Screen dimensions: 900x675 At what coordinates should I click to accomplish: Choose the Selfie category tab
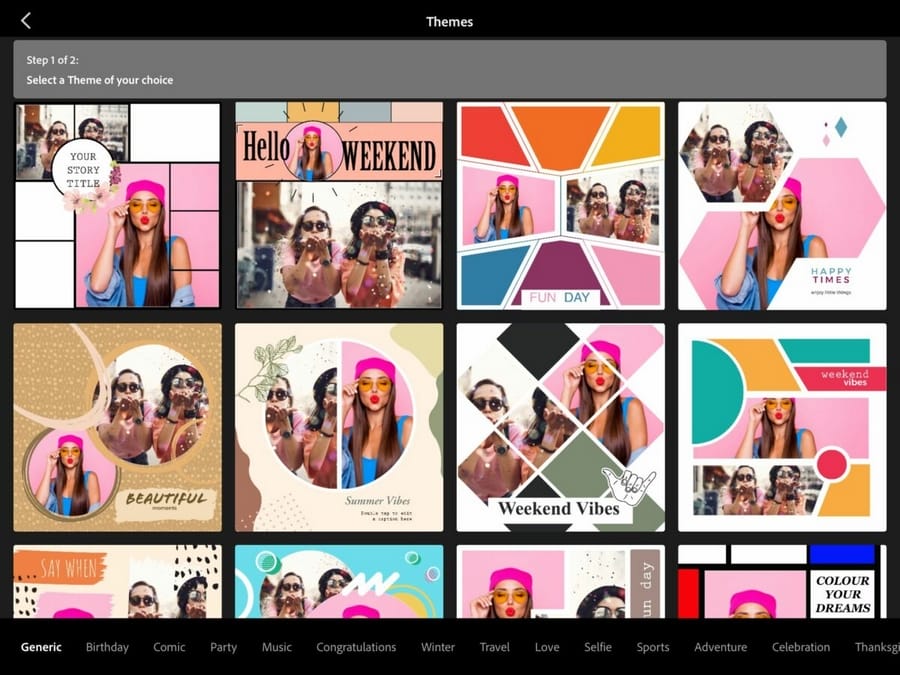[598, 647]
